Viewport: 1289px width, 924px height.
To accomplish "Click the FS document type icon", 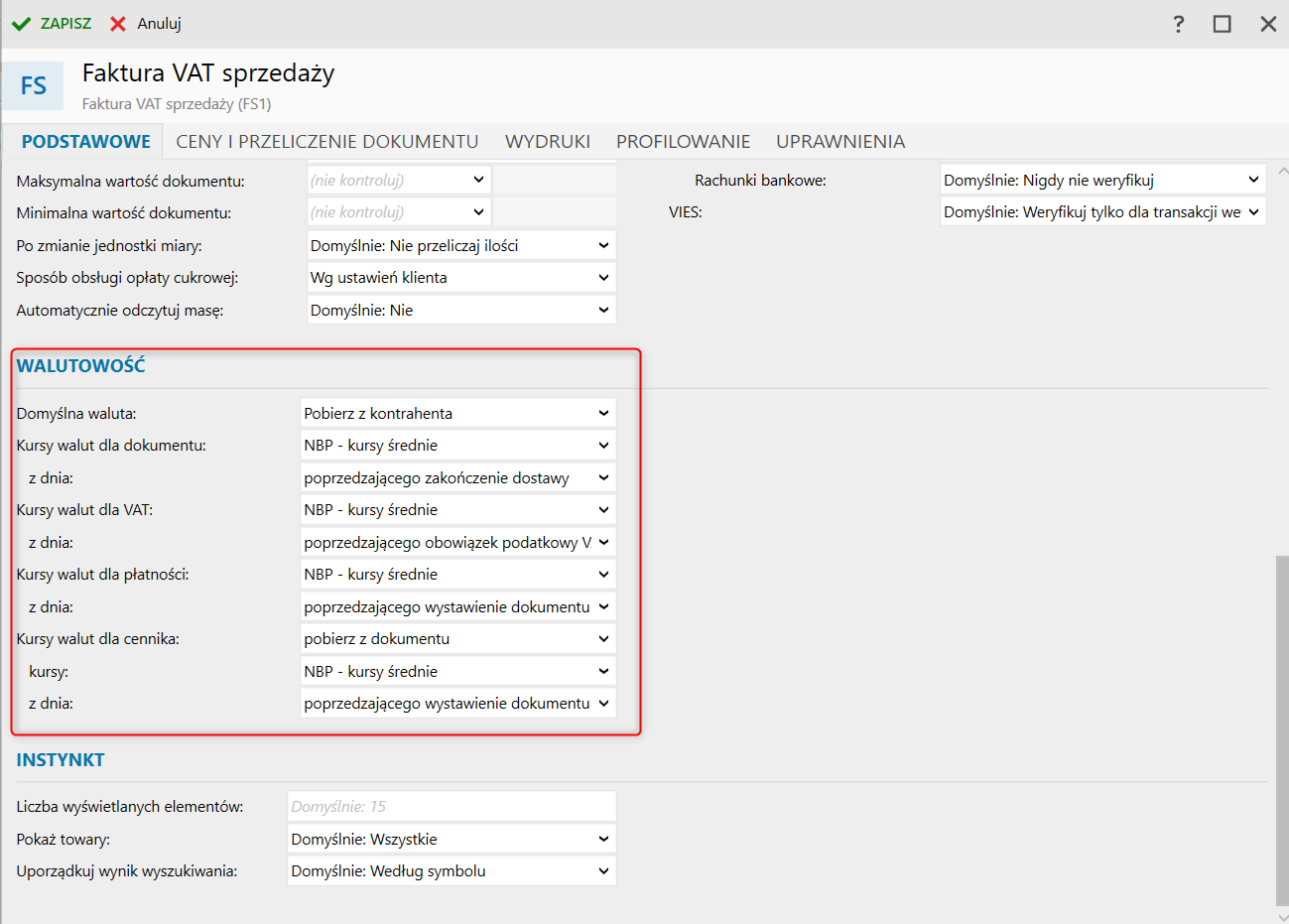I will (33, 86).
